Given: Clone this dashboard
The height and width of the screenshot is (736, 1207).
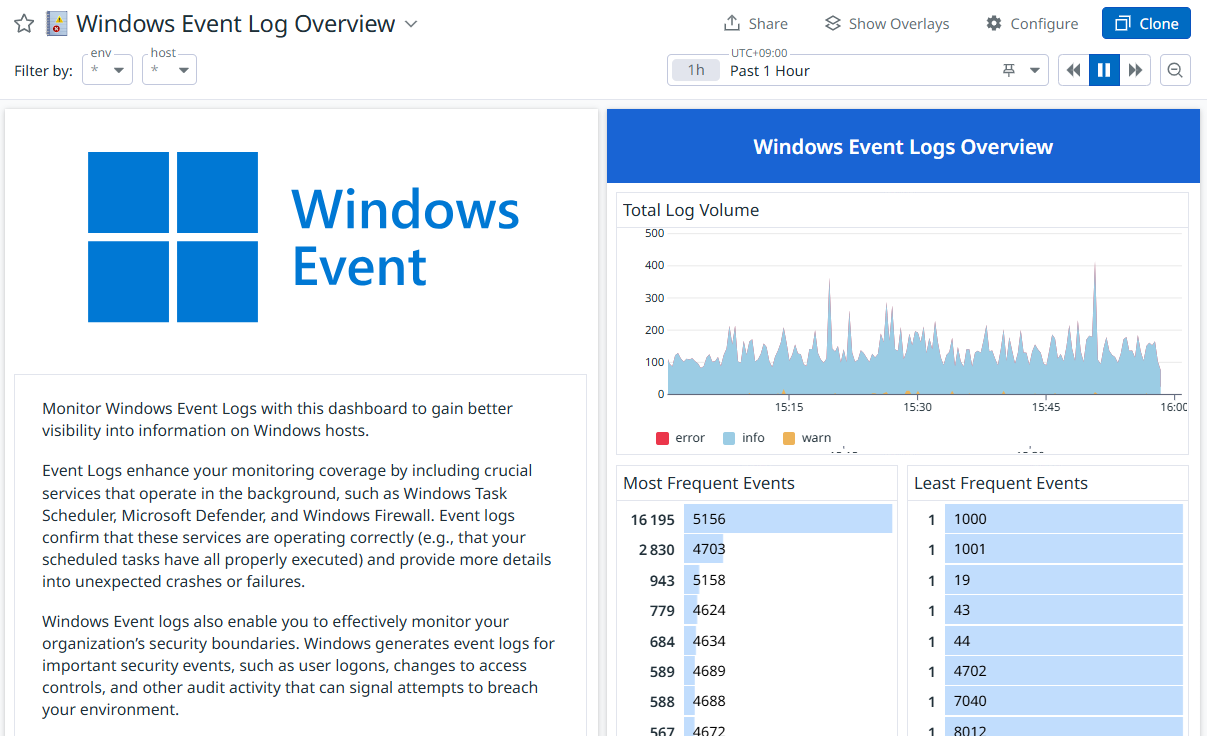Looking at the screenshot, I should [1146, 24].
